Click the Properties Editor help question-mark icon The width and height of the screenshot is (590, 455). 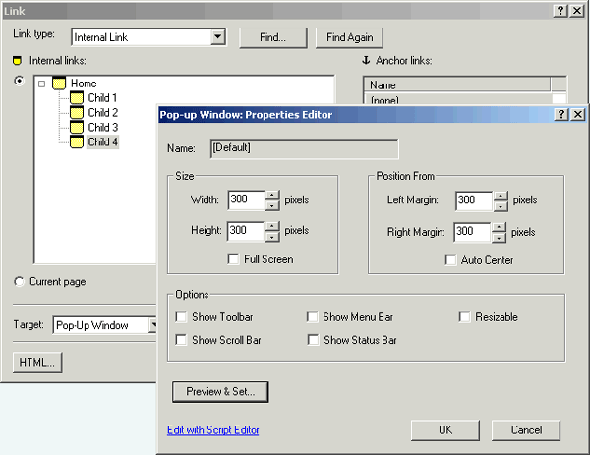click(x=561, y=114)
